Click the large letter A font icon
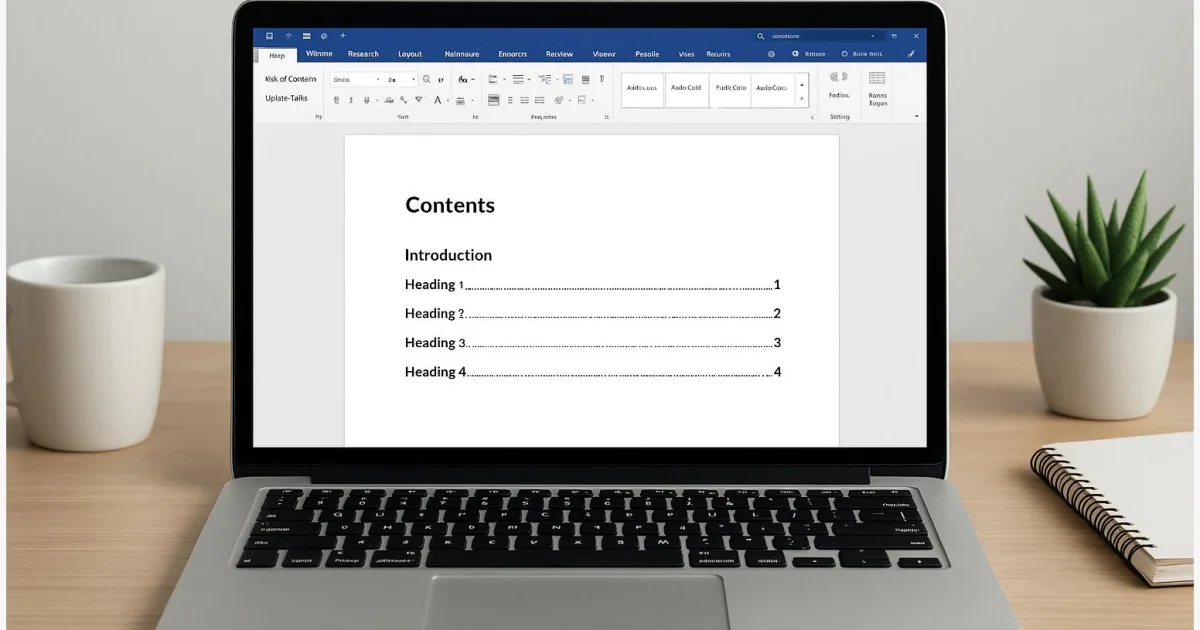This screenshot has height=630, width=1200. click(x=438, y=100)
